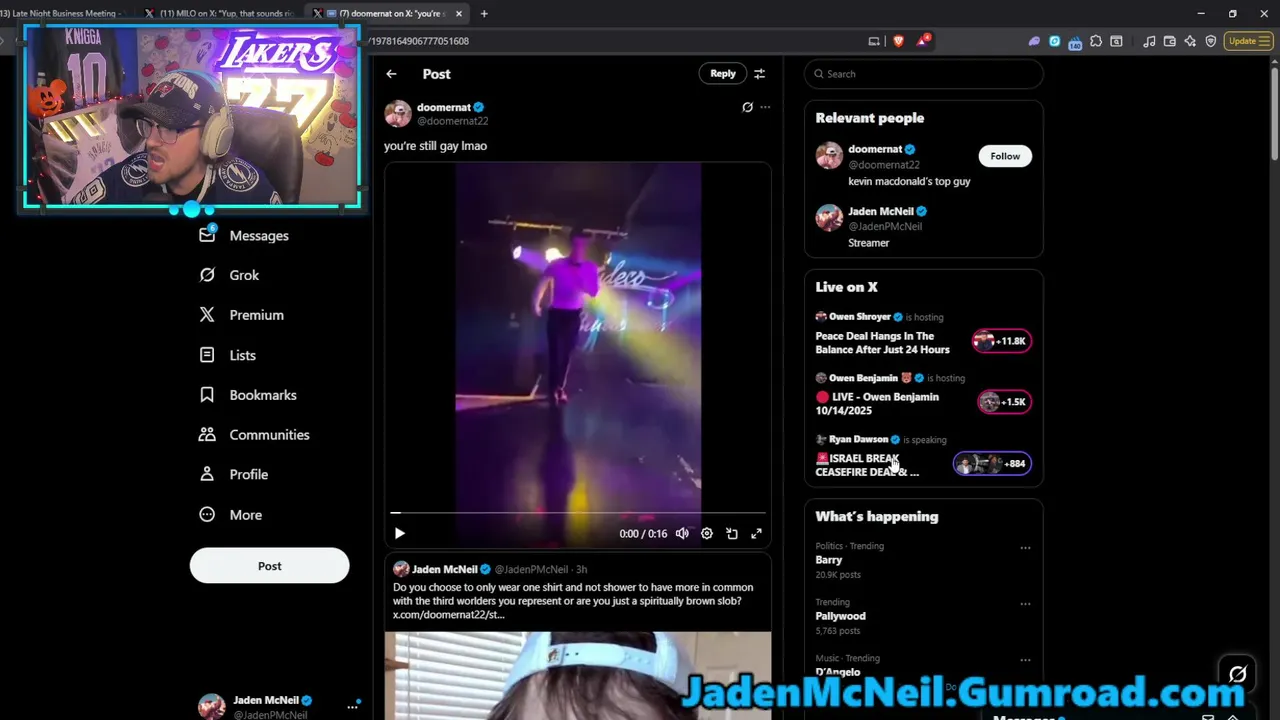
Task: Focus the Search field
Action: 924,74
